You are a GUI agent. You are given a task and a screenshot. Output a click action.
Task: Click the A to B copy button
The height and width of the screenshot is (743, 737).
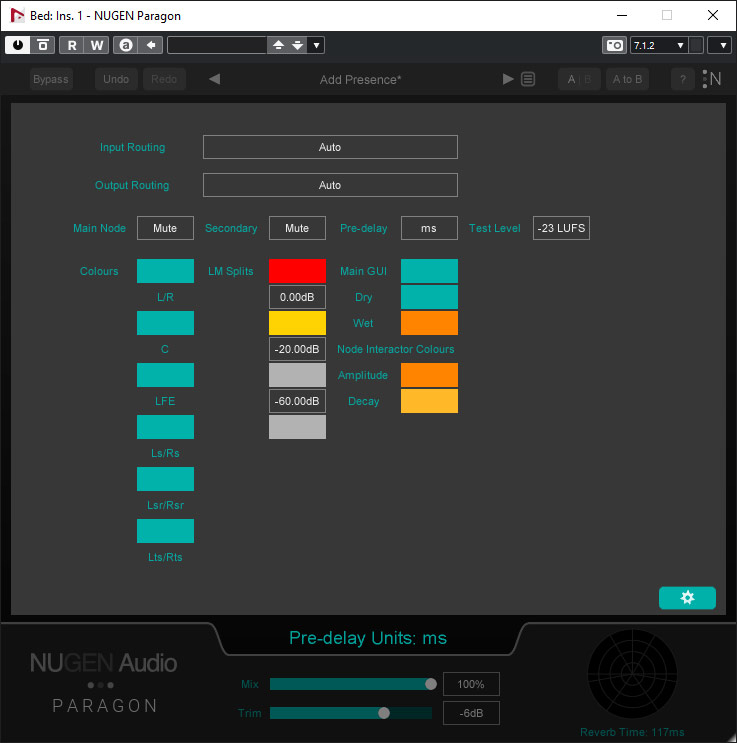pos(628,79)
